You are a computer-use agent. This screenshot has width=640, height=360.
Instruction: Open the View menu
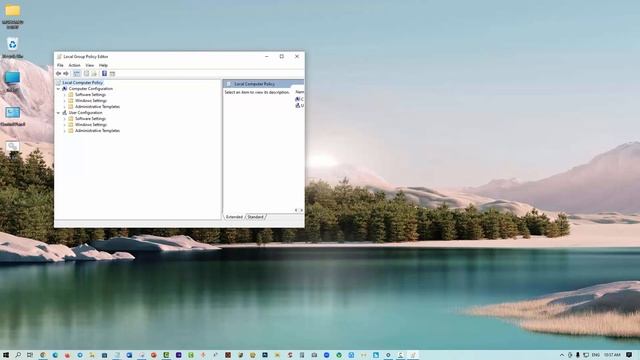point(89,65)
